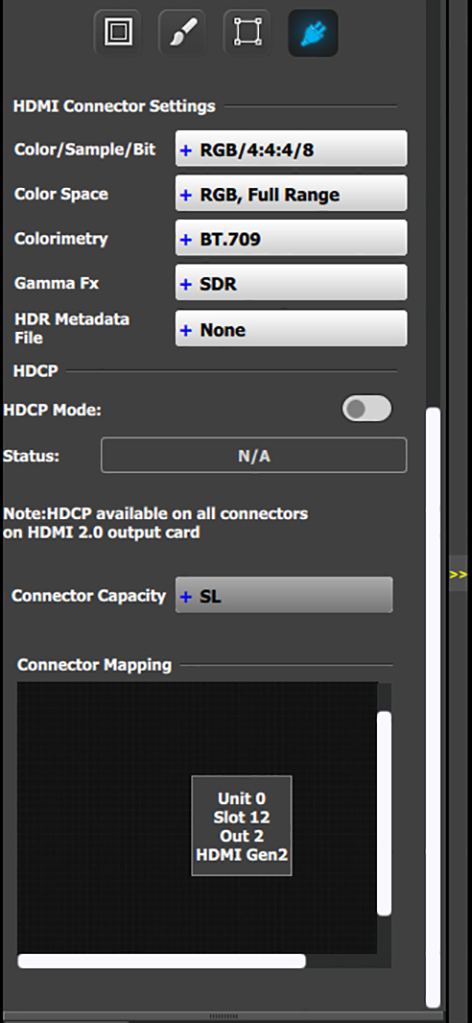Click the HDCP Status N/A field
Viewport: 472px width, 1023px height.
pyautogui.click(x=254, y=455)
